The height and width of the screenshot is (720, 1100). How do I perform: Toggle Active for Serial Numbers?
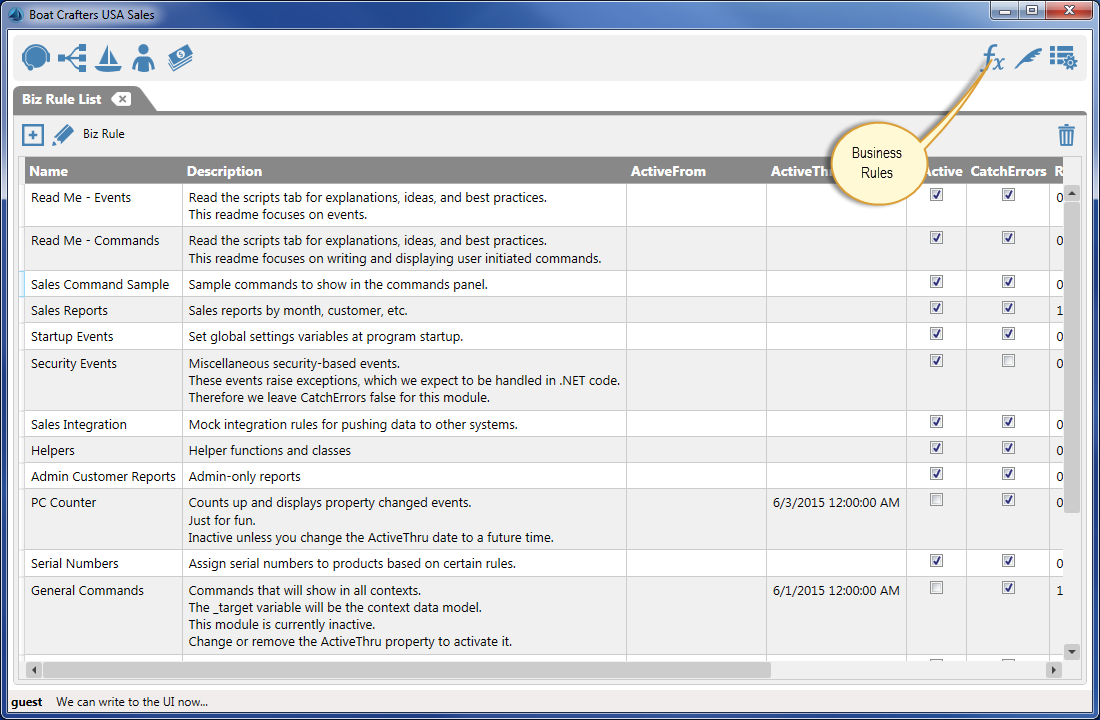coord(937,561)
